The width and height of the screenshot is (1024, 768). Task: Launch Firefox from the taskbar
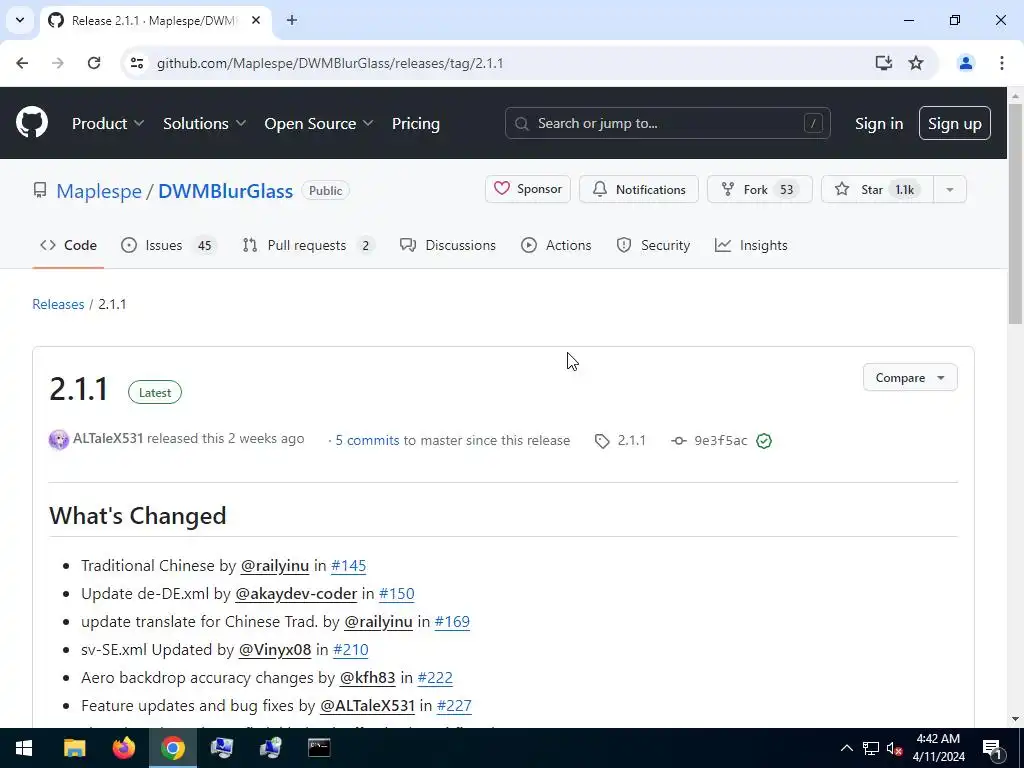tap(123, 748)
